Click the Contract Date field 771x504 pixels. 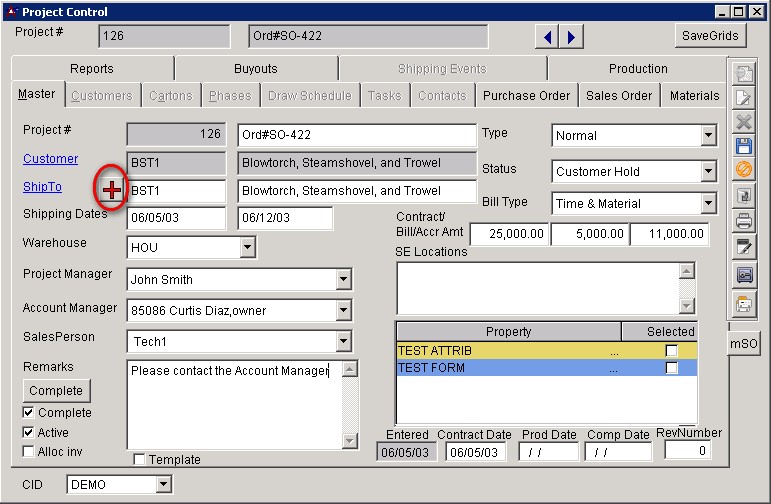(x=475, y=452)
